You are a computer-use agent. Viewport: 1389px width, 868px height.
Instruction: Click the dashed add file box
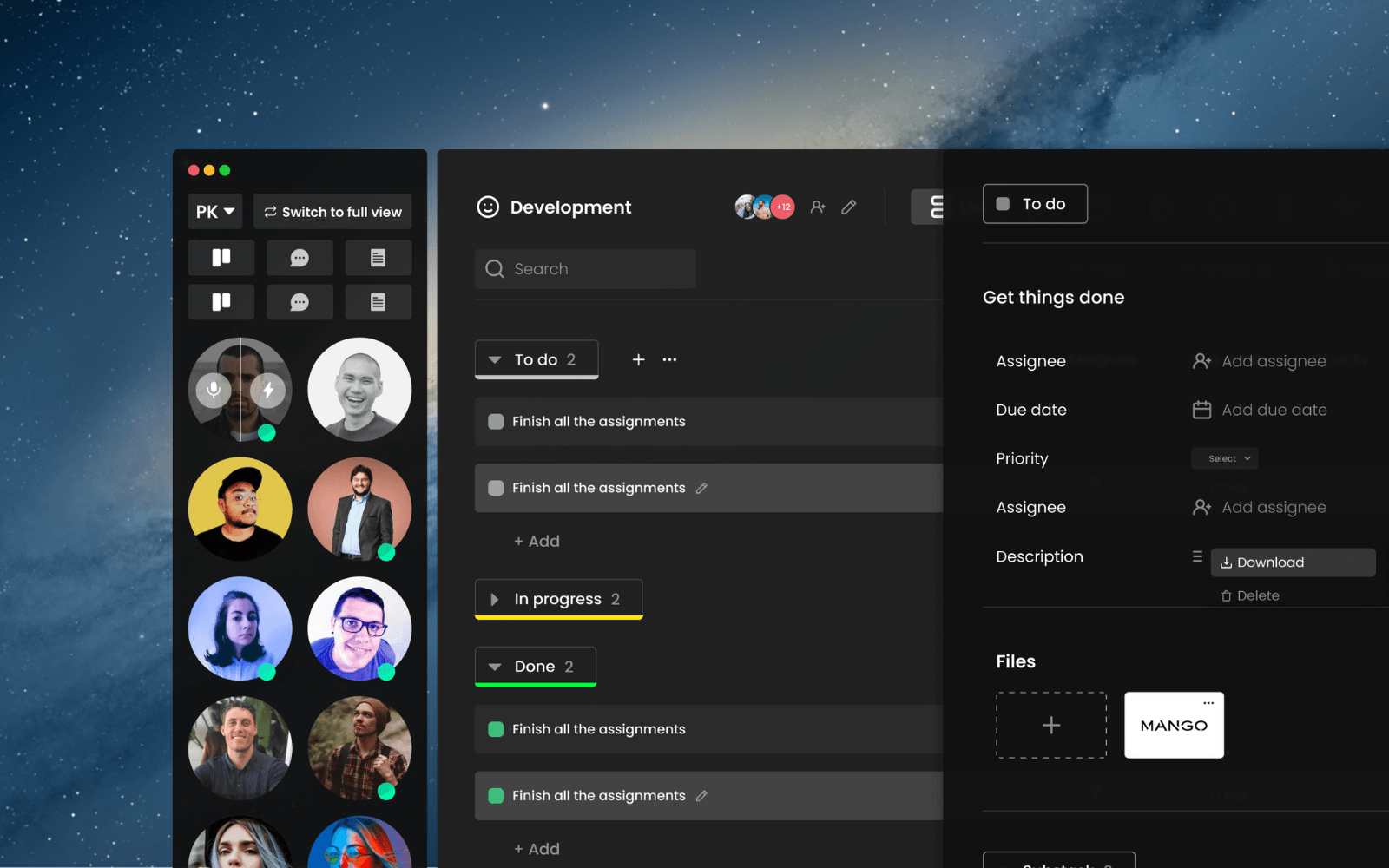tap(1051, 725)
